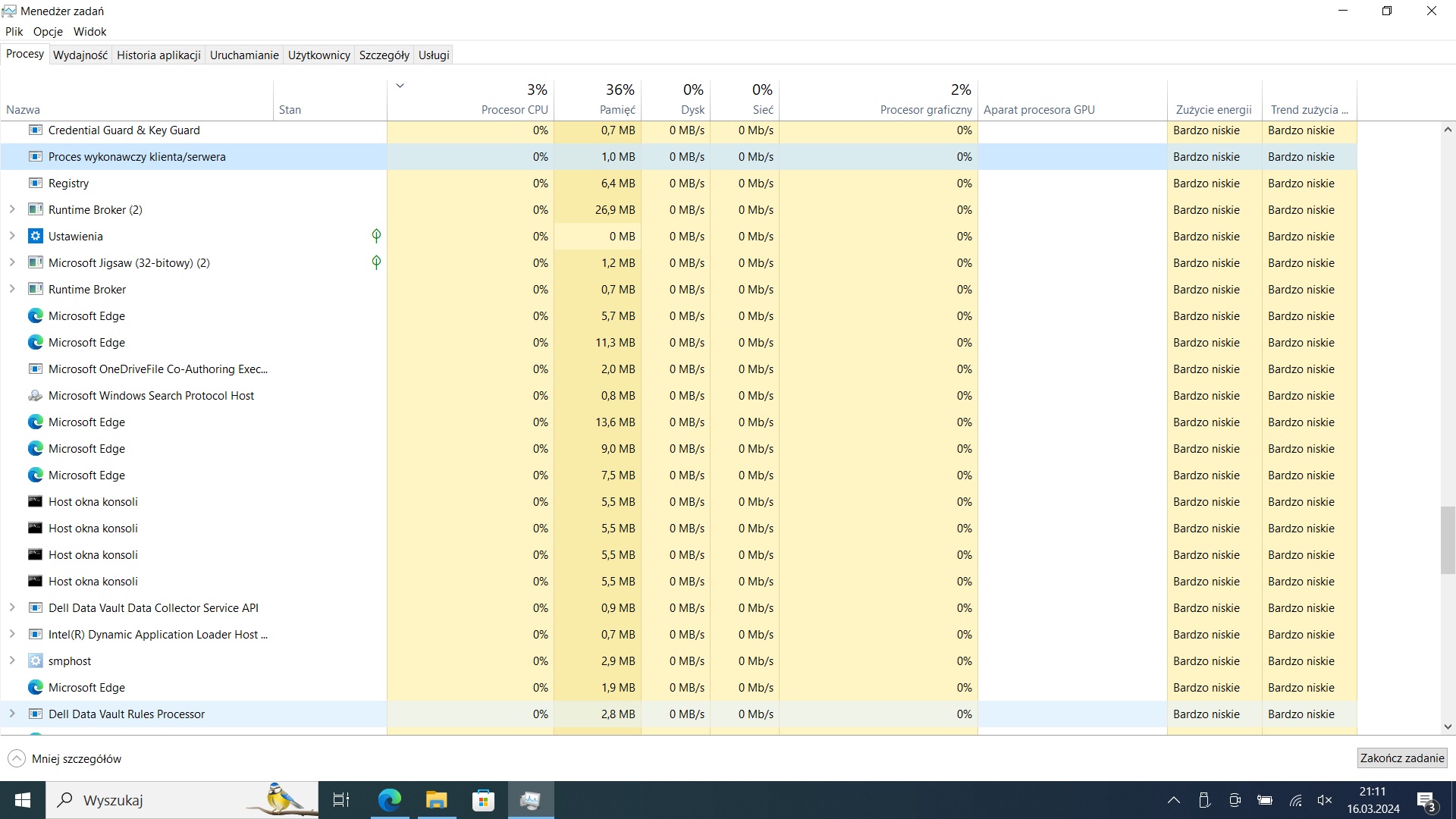Open the Opcje menu
Image resolution: width=1456 pixels, height=819 pixels.
(x=48, y=31)
